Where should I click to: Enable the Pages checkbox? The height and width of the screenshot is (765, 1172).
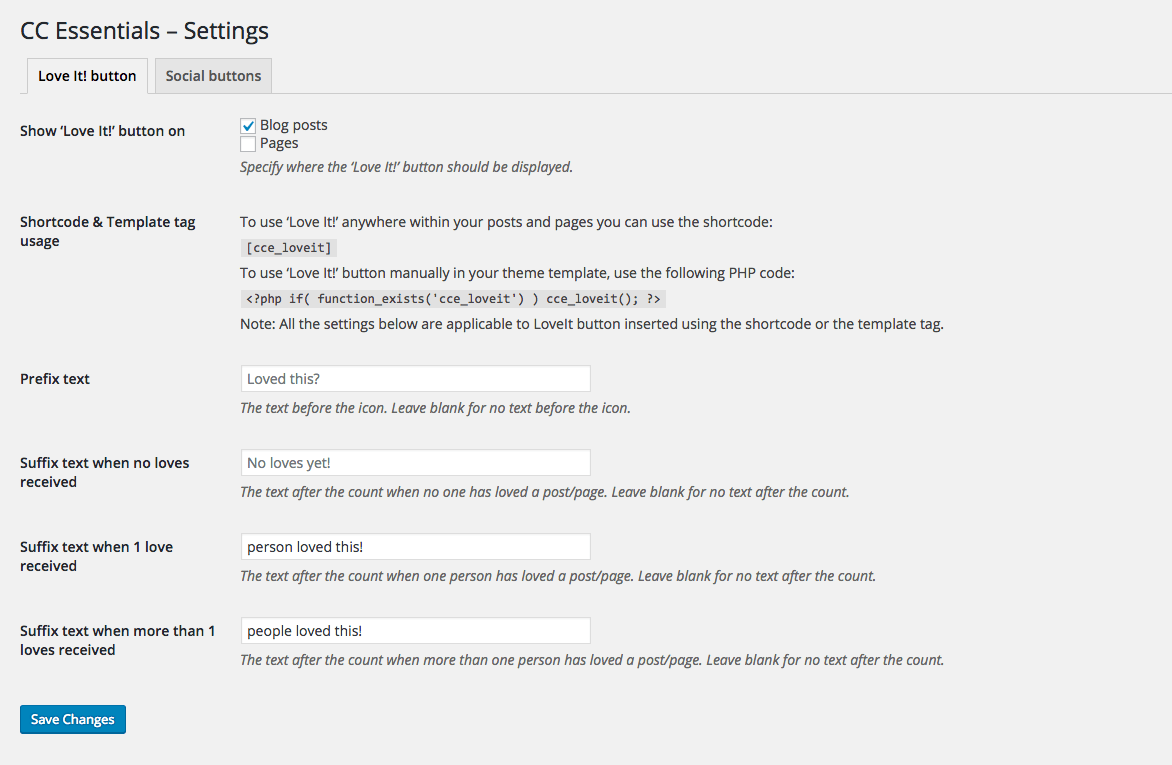[x=248, y=144]
